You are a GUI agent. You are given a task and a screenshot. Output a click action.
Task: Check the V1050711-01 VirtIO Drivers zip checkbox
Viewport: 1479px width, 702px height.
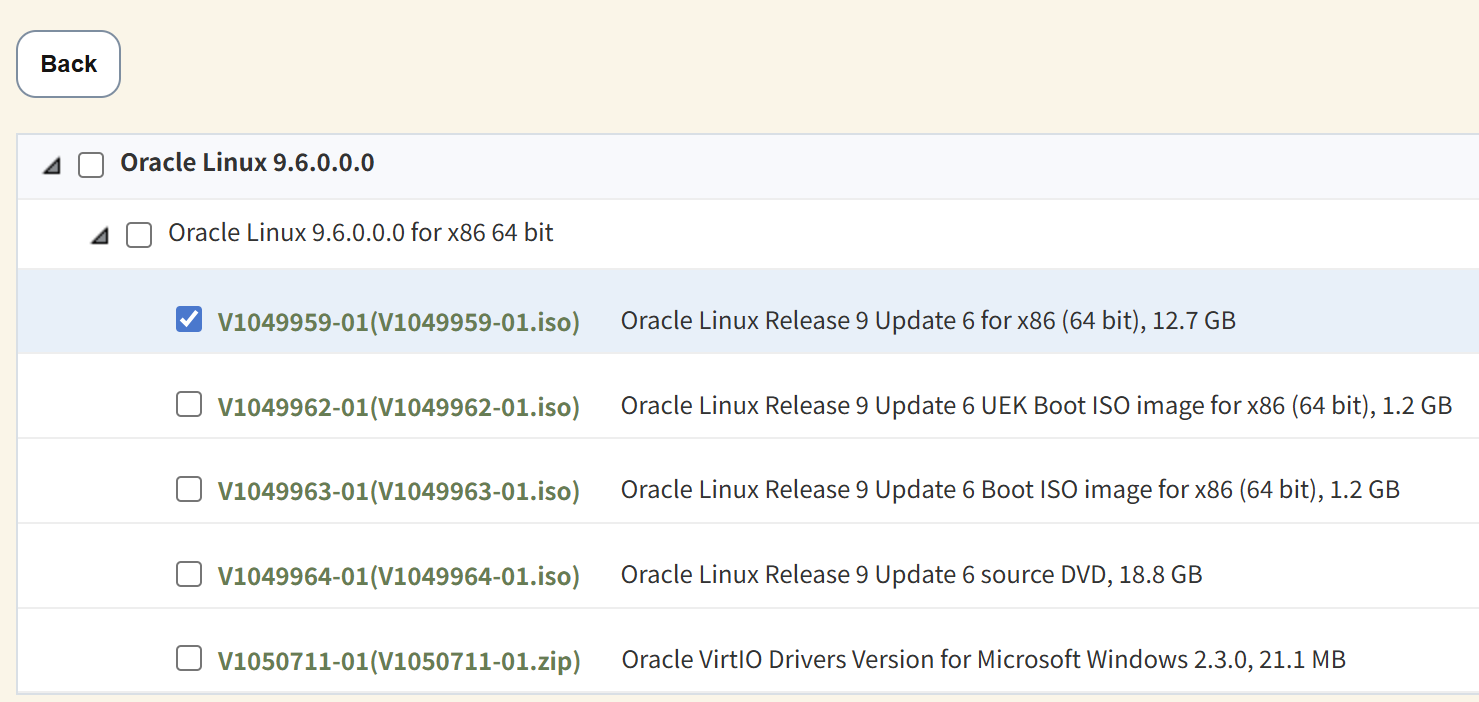(x=188, y=659)
